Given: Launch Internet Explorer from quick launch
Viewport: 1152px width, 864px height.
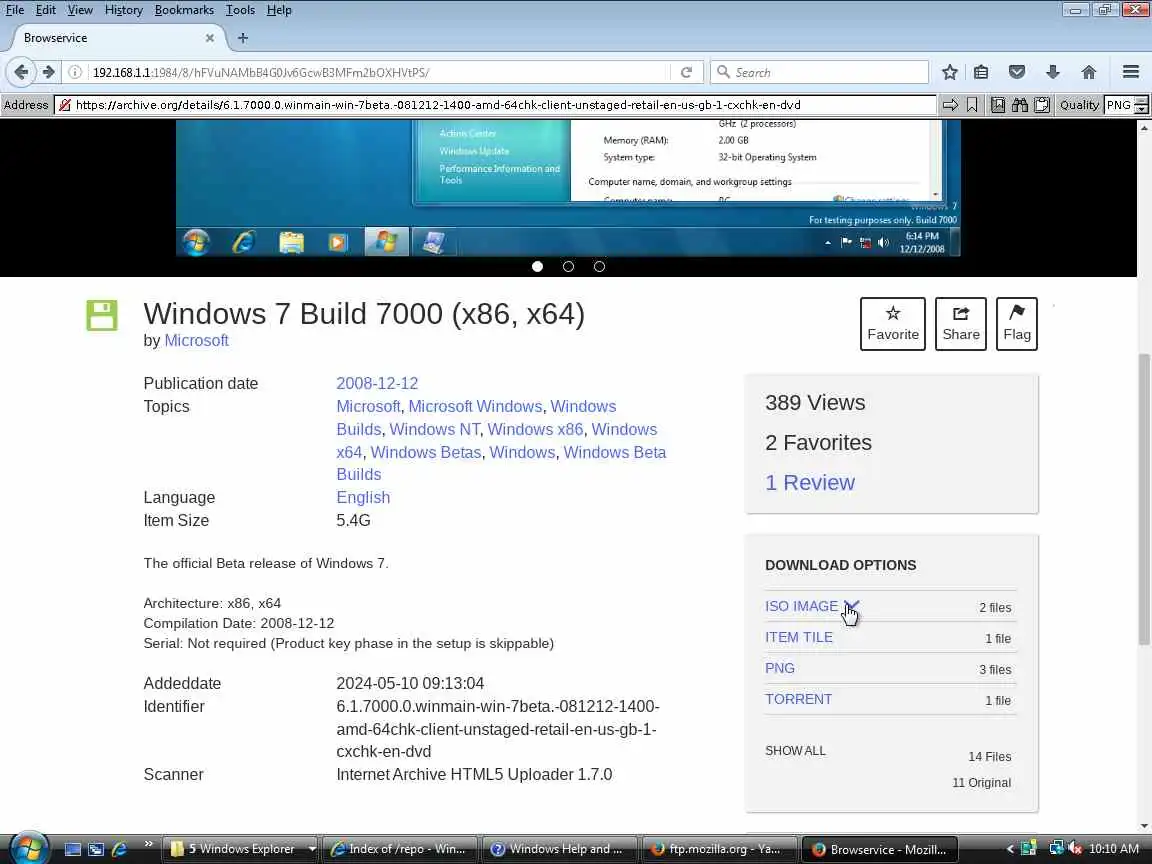Looking at the screenshot, I should 119,849.
